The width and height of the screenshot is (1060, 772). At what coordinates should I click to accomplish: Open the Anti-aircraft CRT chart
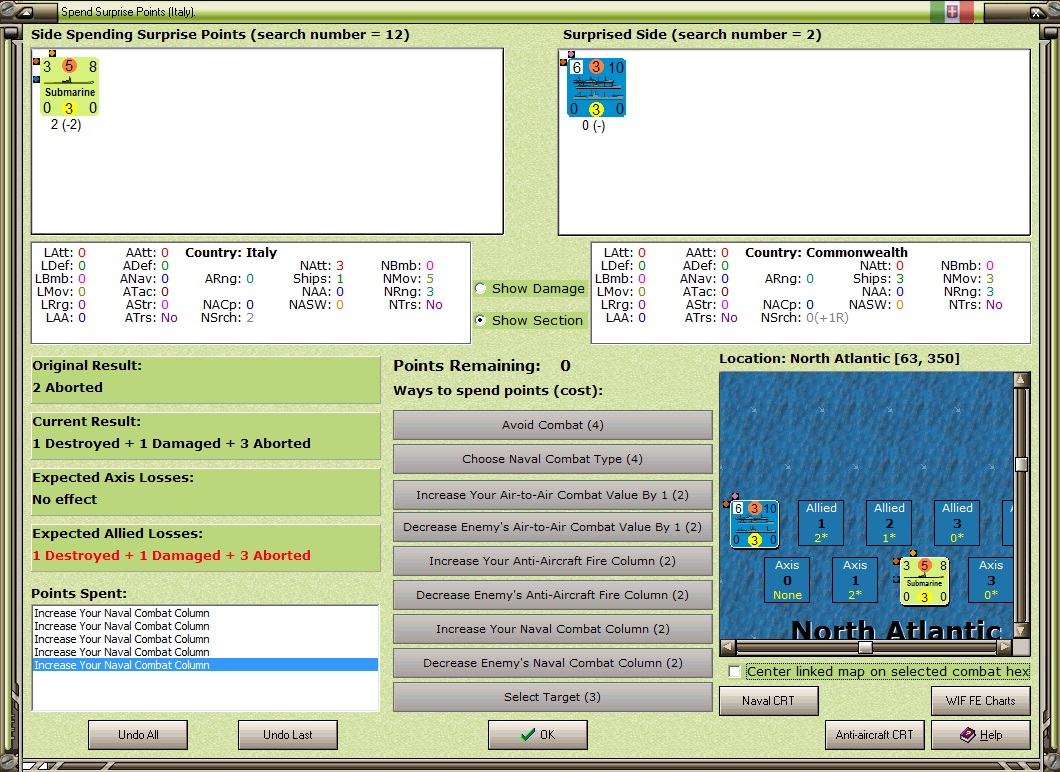[x=874, y=735]
